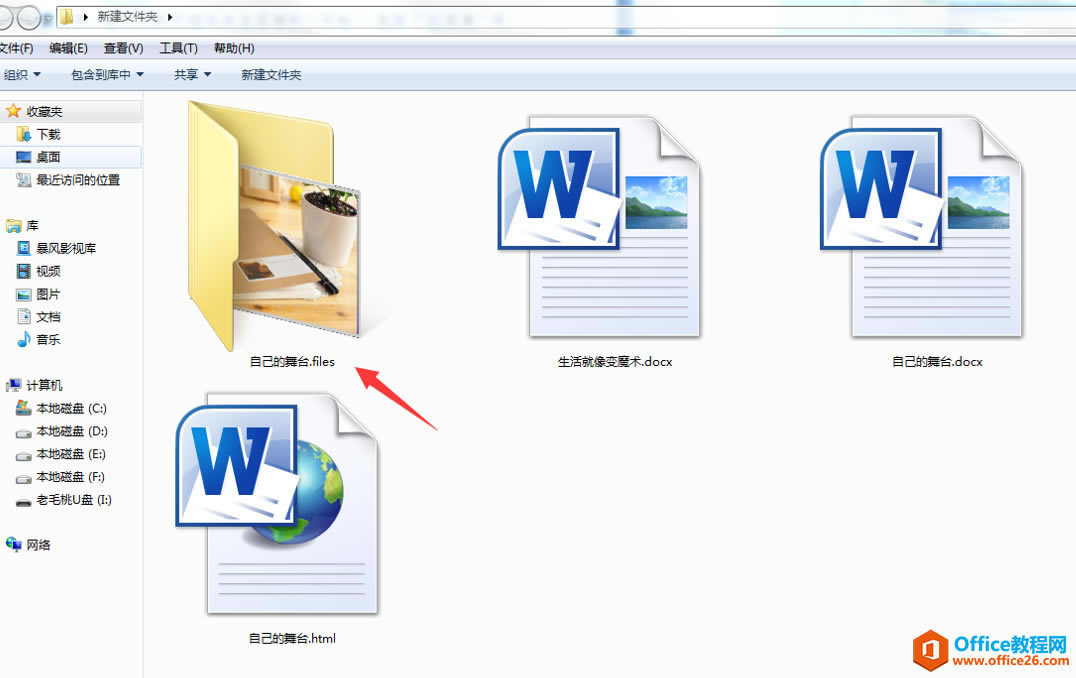Screen dimensions: 1076x678
Task: Click the 音乐 music note icon
Action: [23, 339]
